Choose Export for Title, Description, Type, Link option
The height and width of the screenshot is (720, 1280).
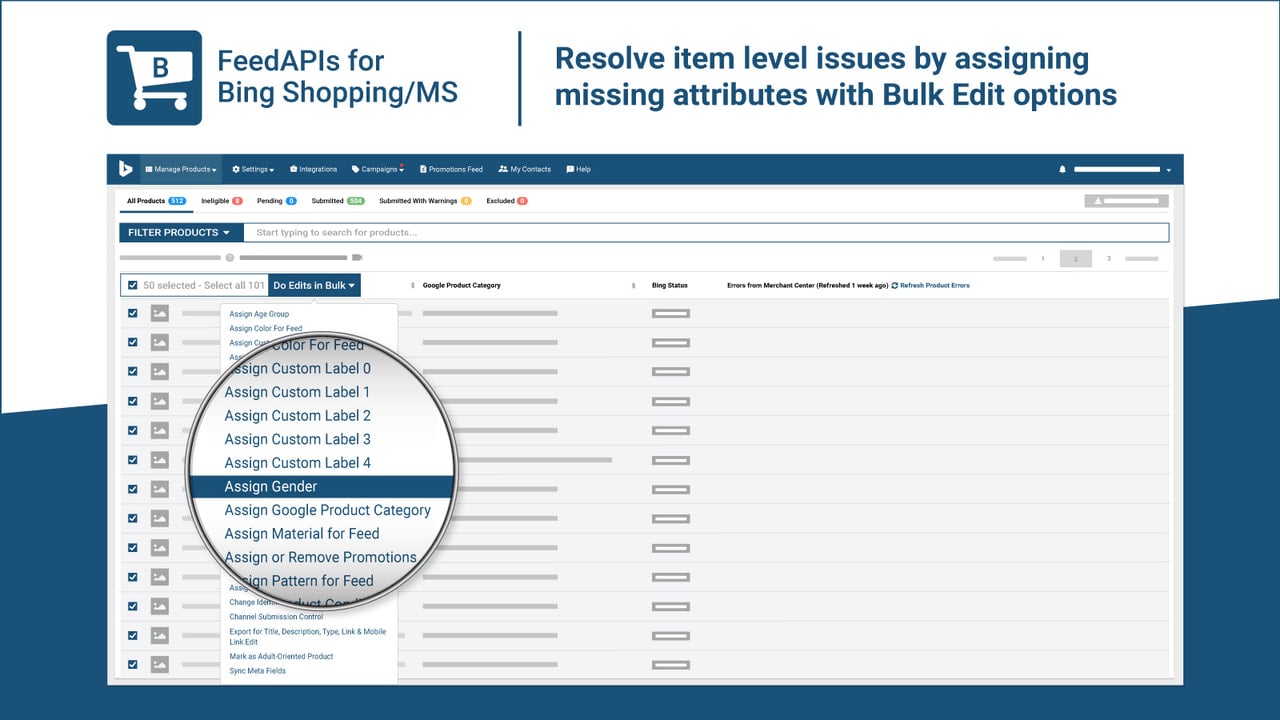[x=308, y=636]
